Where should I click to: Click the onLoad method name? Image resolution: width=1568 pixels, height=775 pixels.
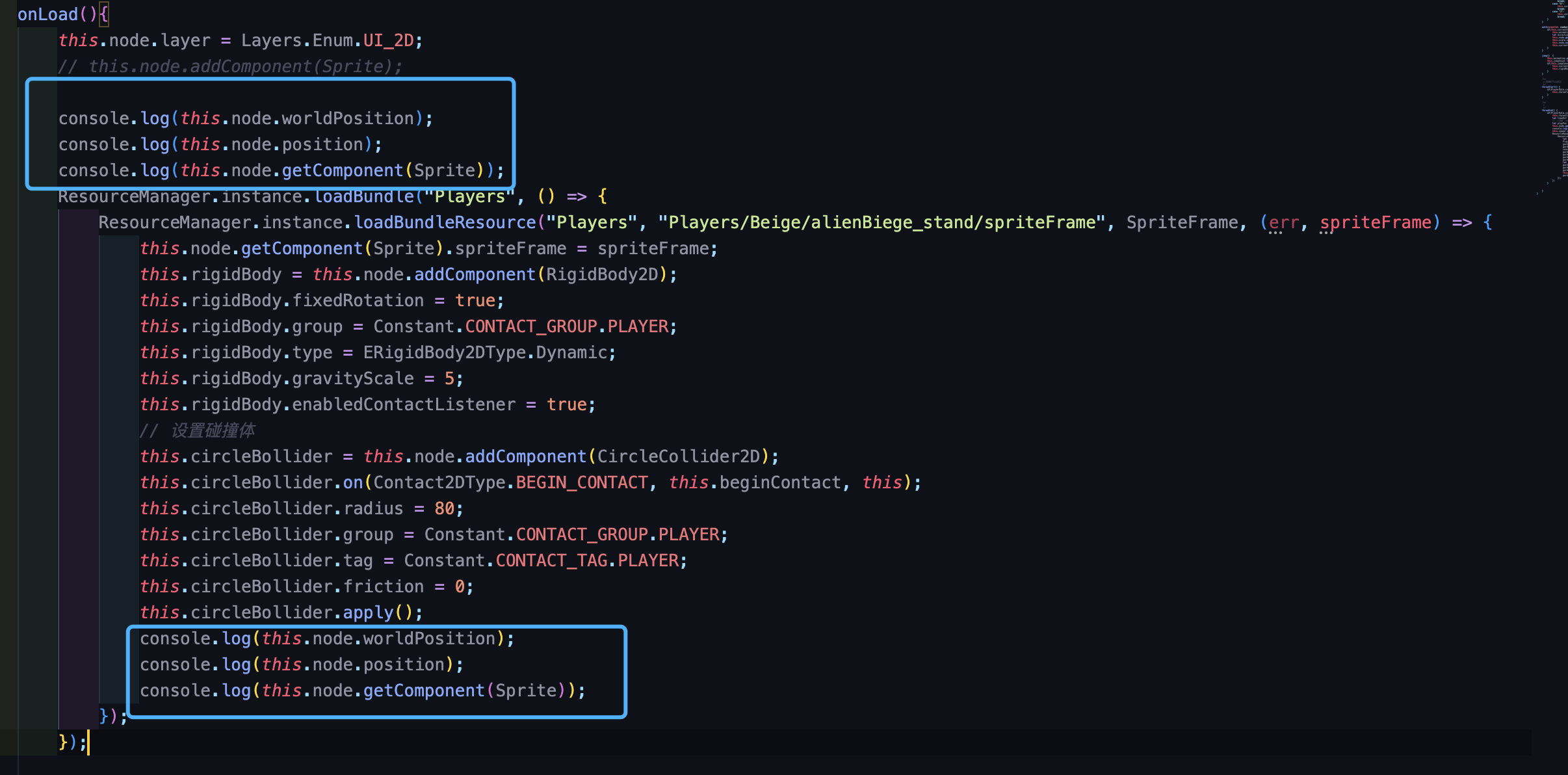pos(47,14)
